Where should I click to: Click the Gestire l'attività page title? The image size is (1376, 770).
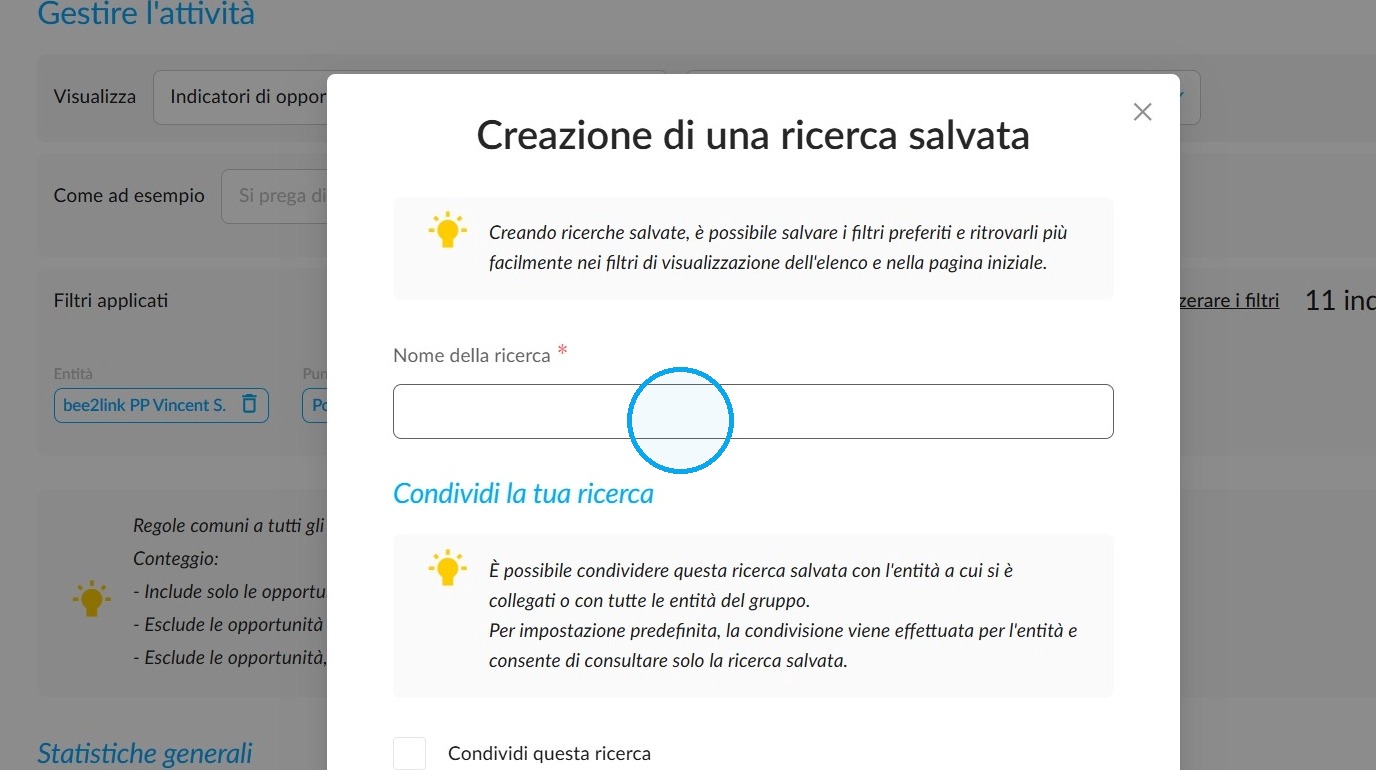point(146,14)
